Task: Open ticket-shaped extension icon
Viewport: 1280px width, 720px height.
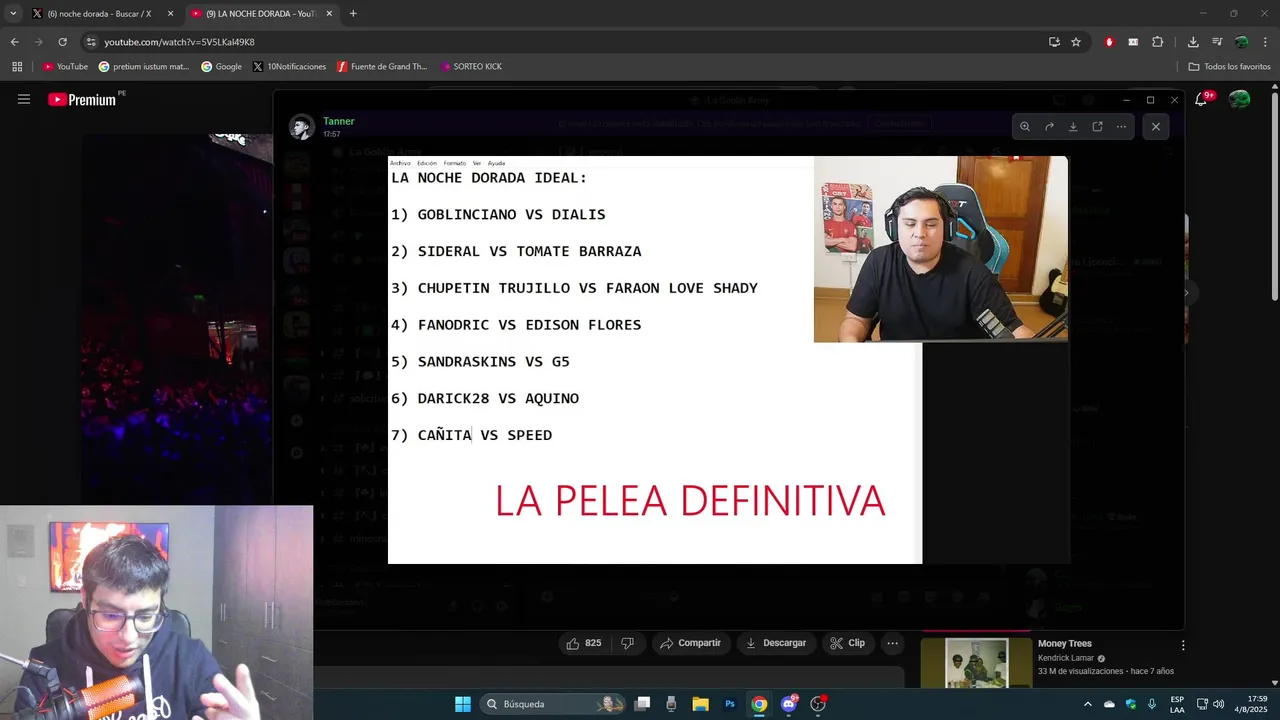Action: [x=1133, y=42]
